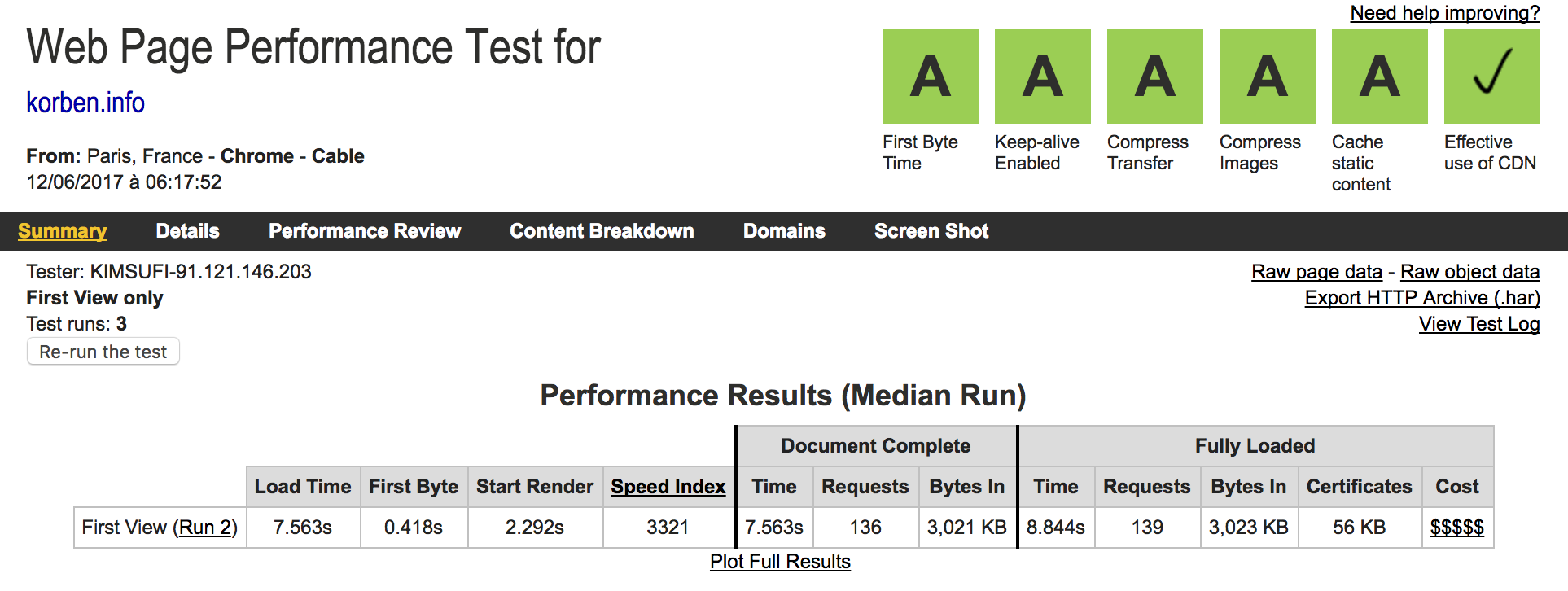This screenshot has height=591, width=1568.
Task: Open the Raw object data link
Action: pyautogui.click(x=1470, y=272)
